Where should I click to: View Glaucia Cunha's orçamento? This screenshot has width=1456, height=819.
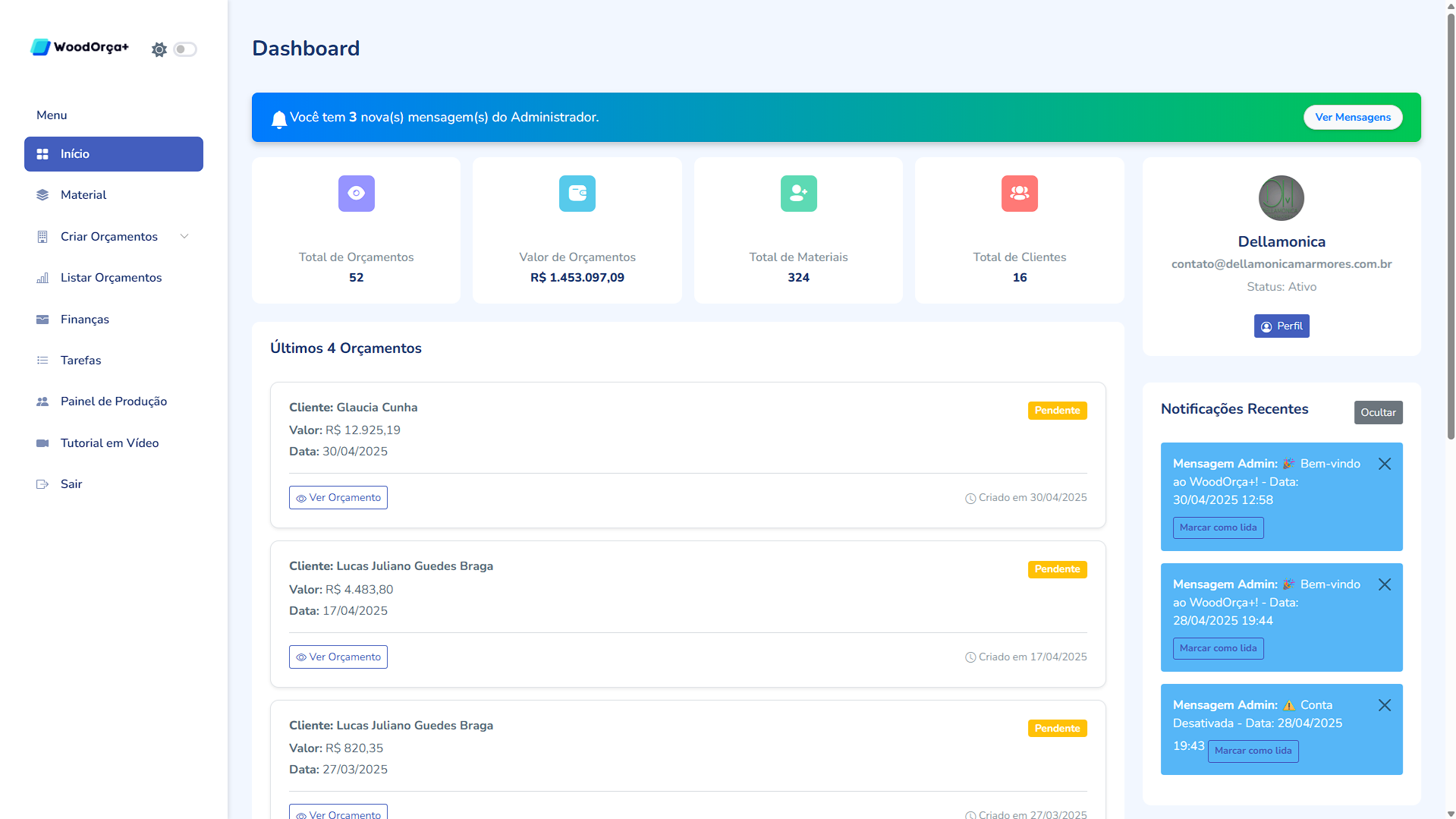pos(338,498)
